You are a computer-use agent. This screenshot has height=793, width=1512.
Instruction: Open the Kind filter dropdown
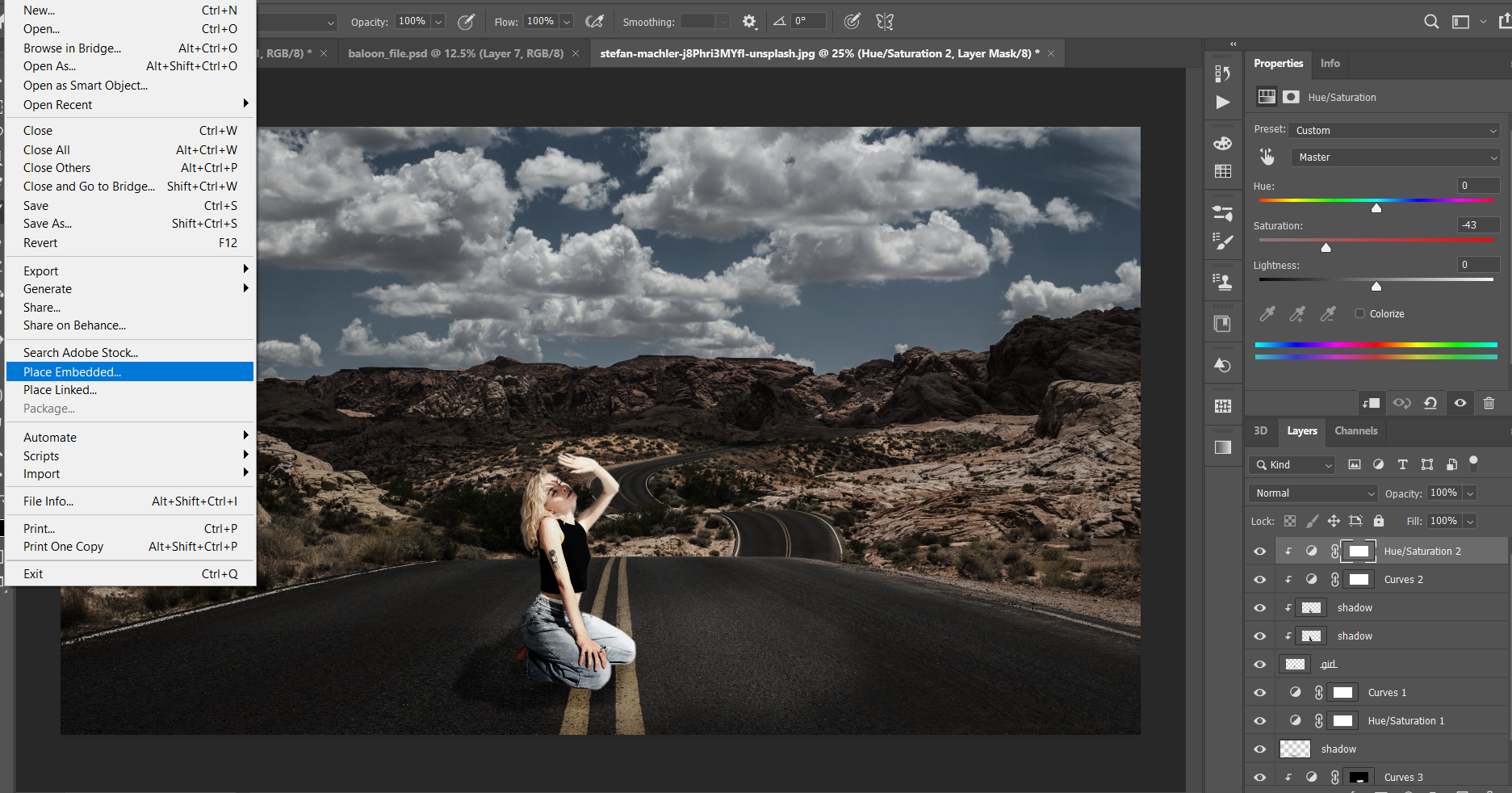pyautogui.click(x=1292, y=464)
